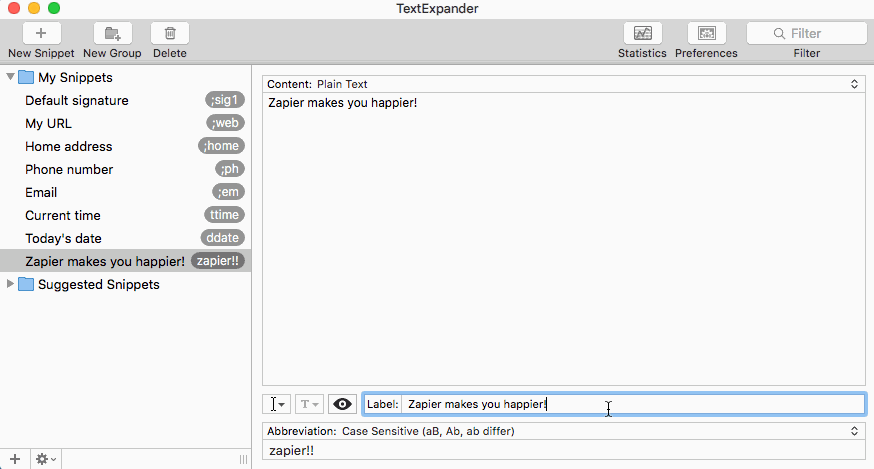Open the Statistics chart icon
874x469 pixels.
tap(643, 33)
